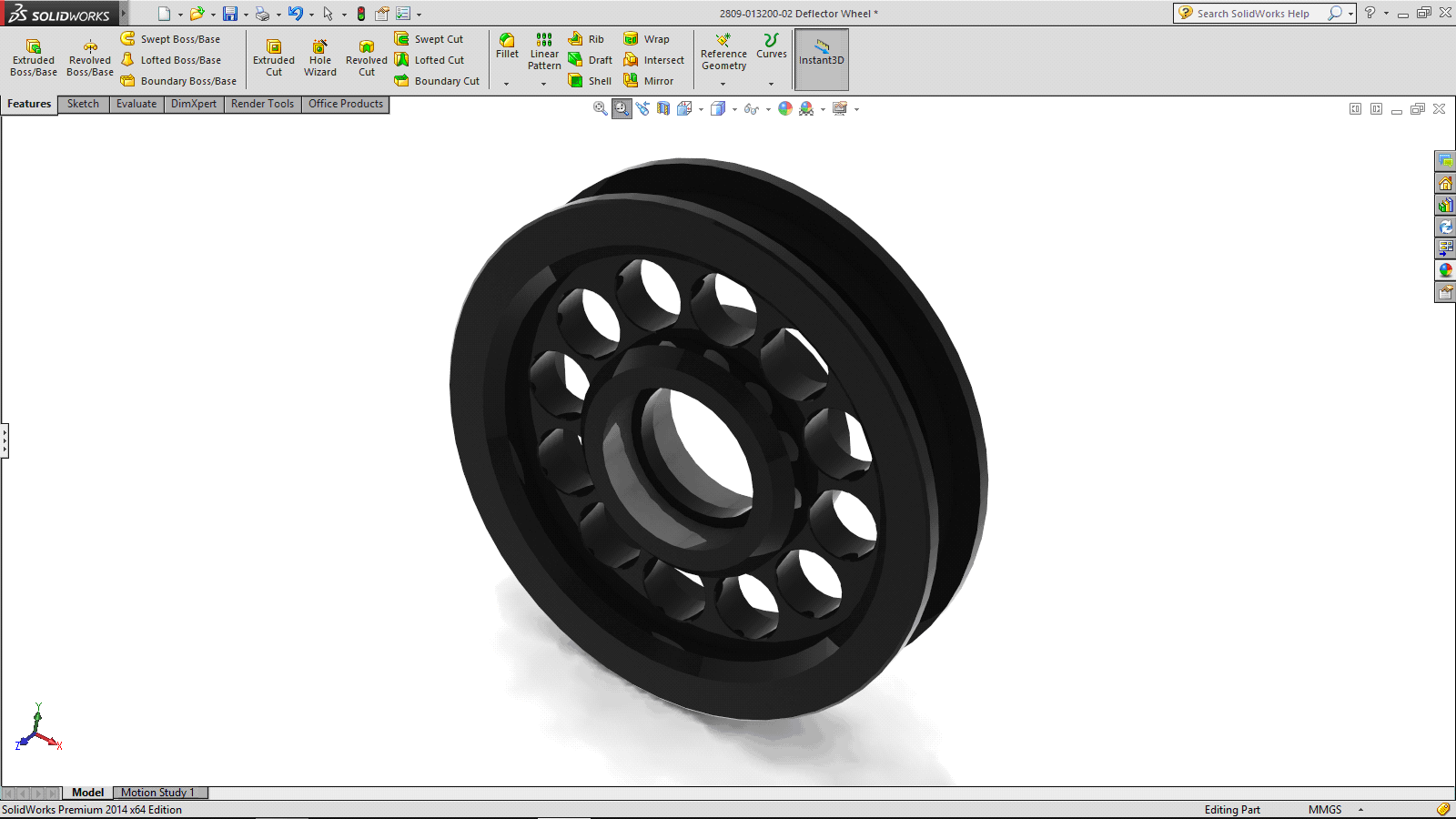Click the Mirror feature button
1456x819 pixels.
click(649, 81)
